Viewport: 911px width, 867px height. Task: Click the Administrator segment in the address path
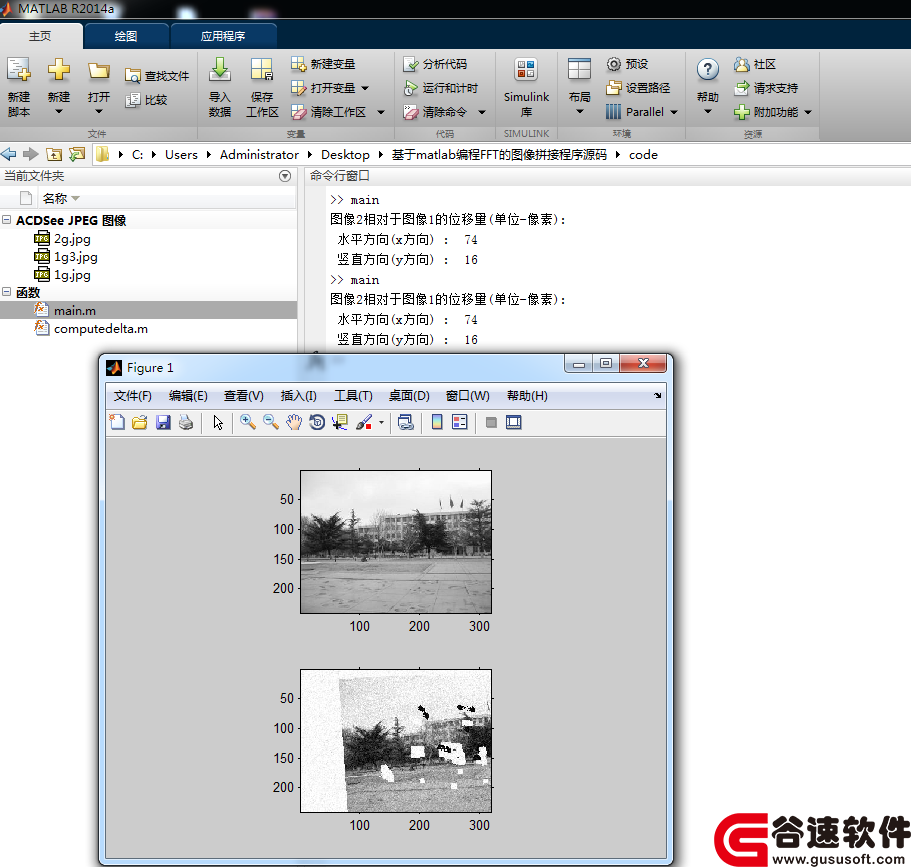tap(259, 155)
